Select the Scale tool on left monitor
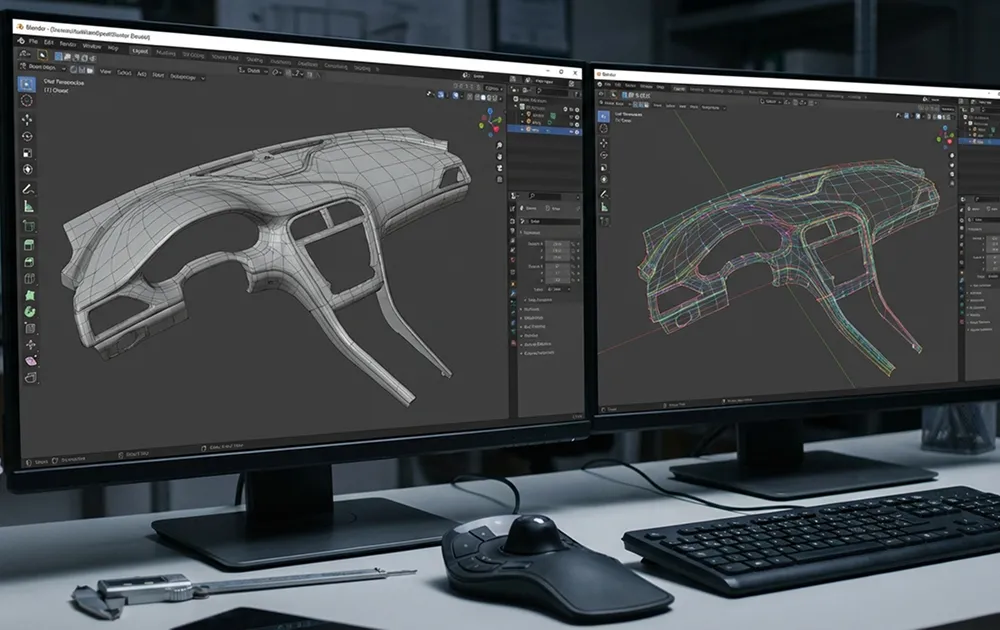This screenshot has width=1000, height=630. 27,153
